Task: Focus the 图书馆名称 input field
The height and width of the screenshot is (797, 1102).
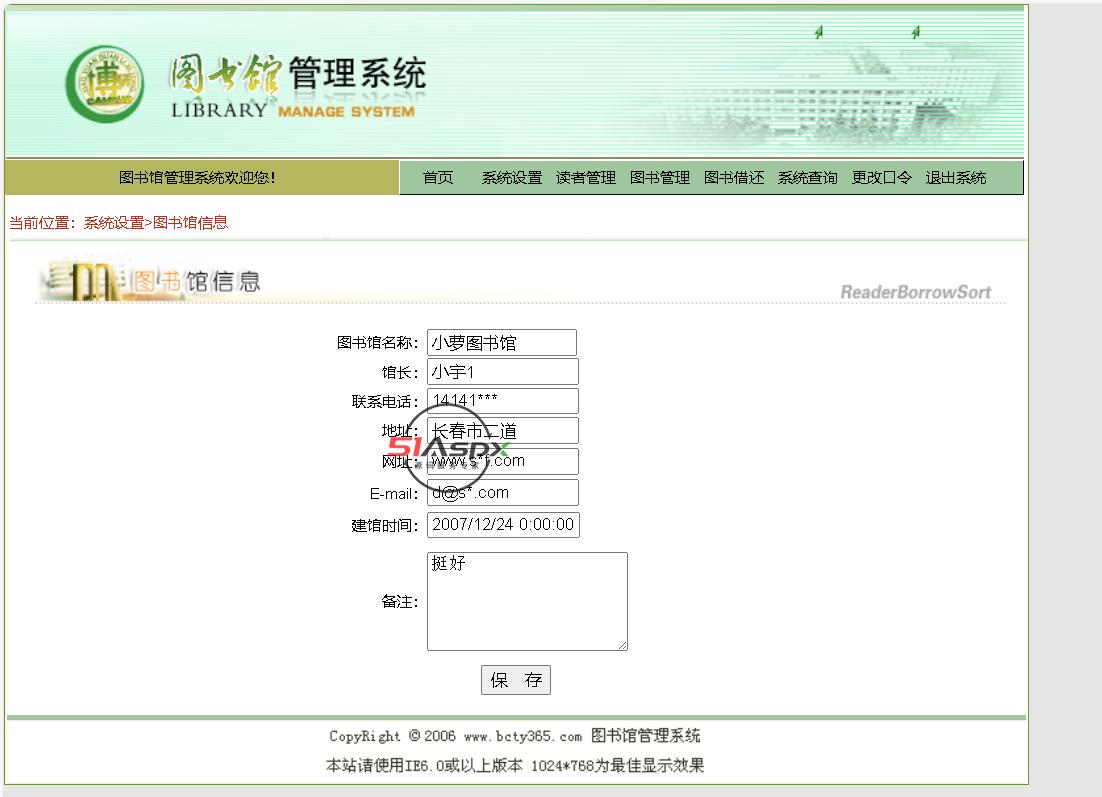Action: pos(502,342)
